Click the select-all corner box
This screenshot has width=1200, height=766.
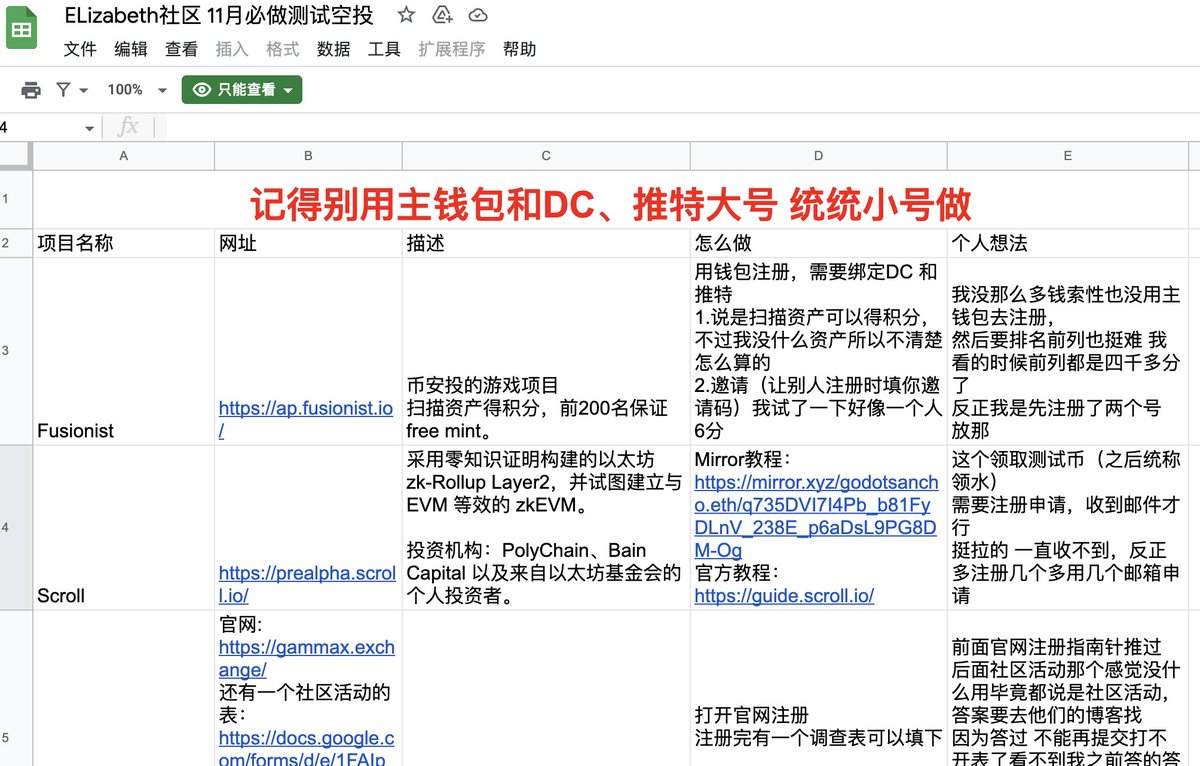16,156
